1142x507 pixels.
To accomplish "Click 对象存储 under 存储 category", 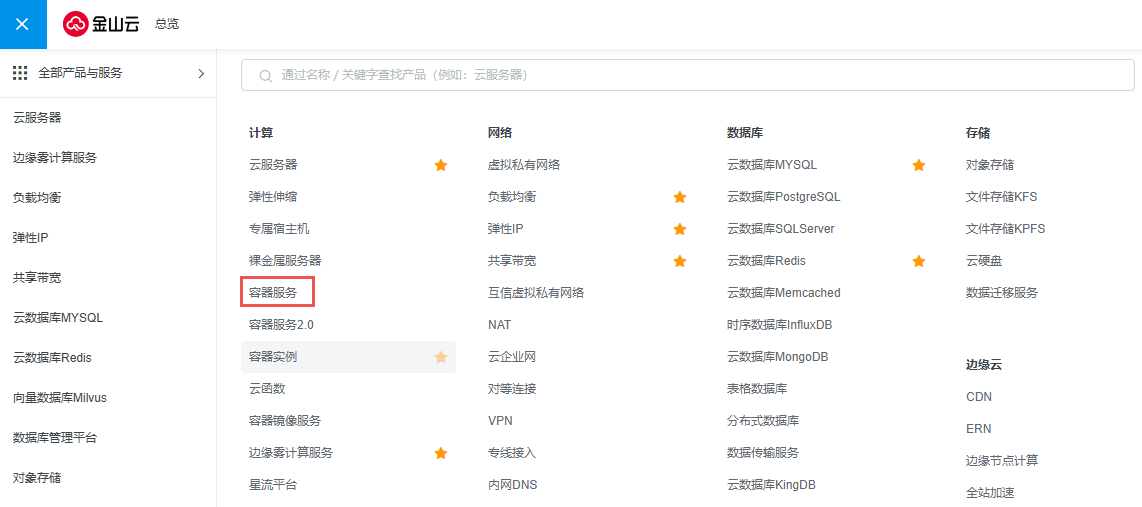I will [990, 165].
